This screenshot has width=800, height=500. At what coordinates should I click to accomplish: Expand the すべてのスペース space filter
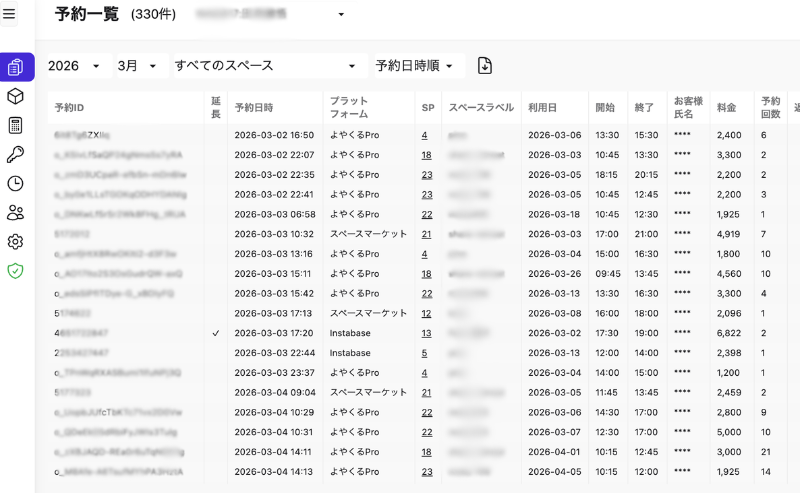coord(270,66)
